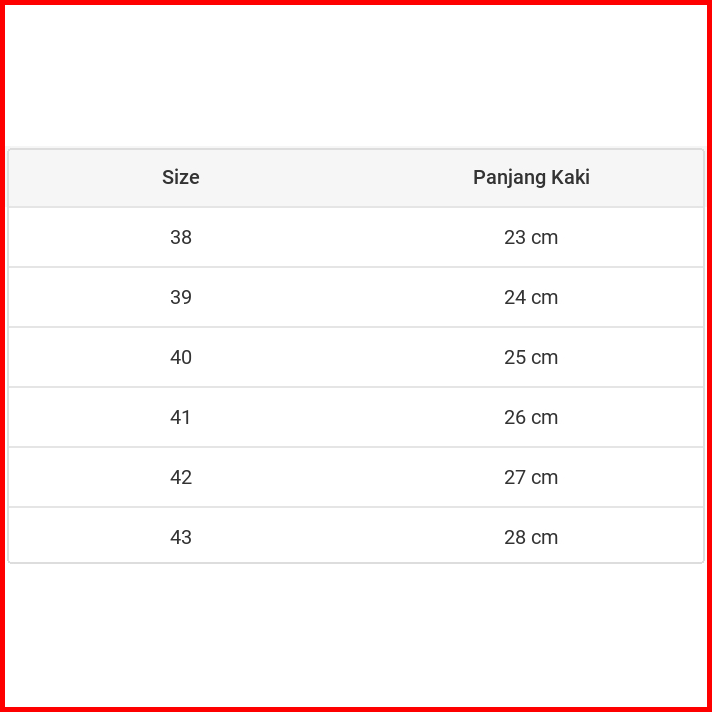Screen dimensions: 712x712
Task: Select the size 41 cell
Action: click(x=181, y=418)
